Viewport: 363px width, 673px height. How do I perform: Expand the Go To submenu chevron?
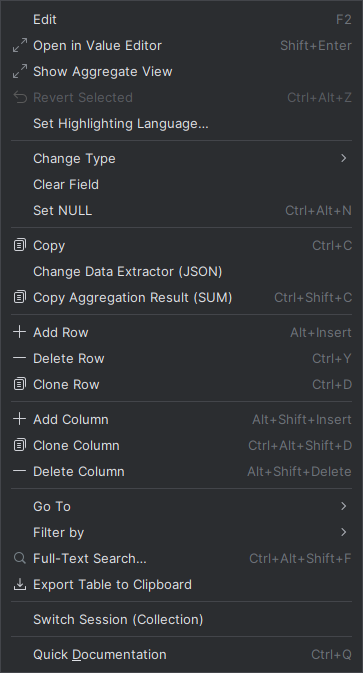click(x=343, y=506)
